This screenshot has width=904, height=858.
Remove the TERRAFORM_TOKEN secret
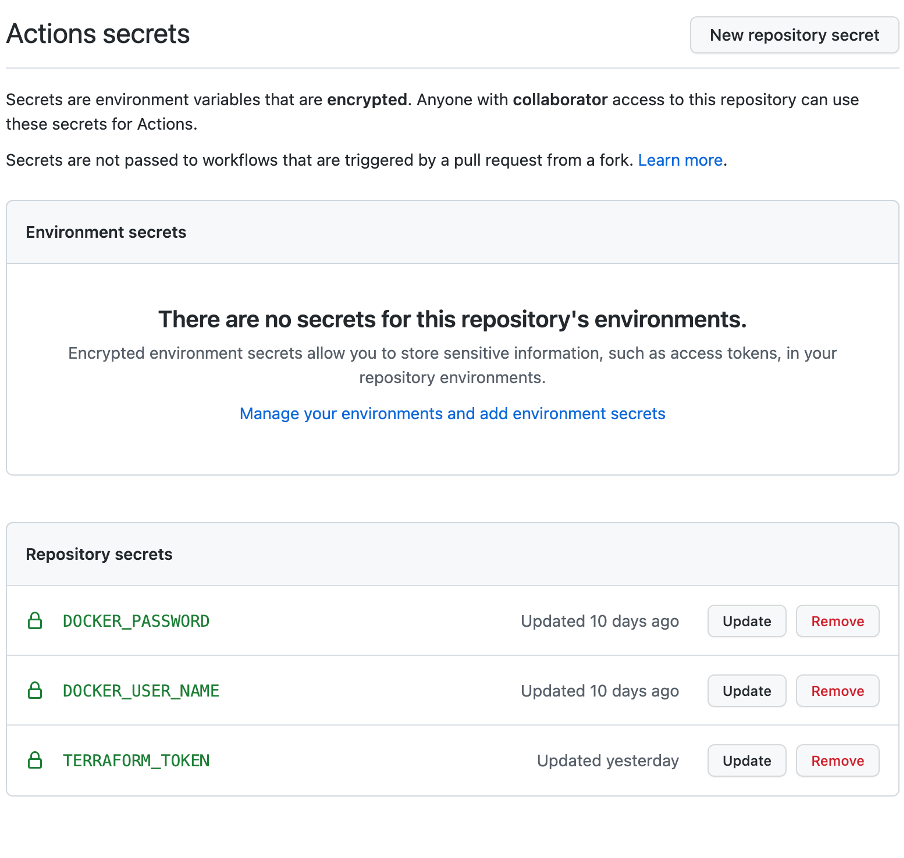[837, 760]
